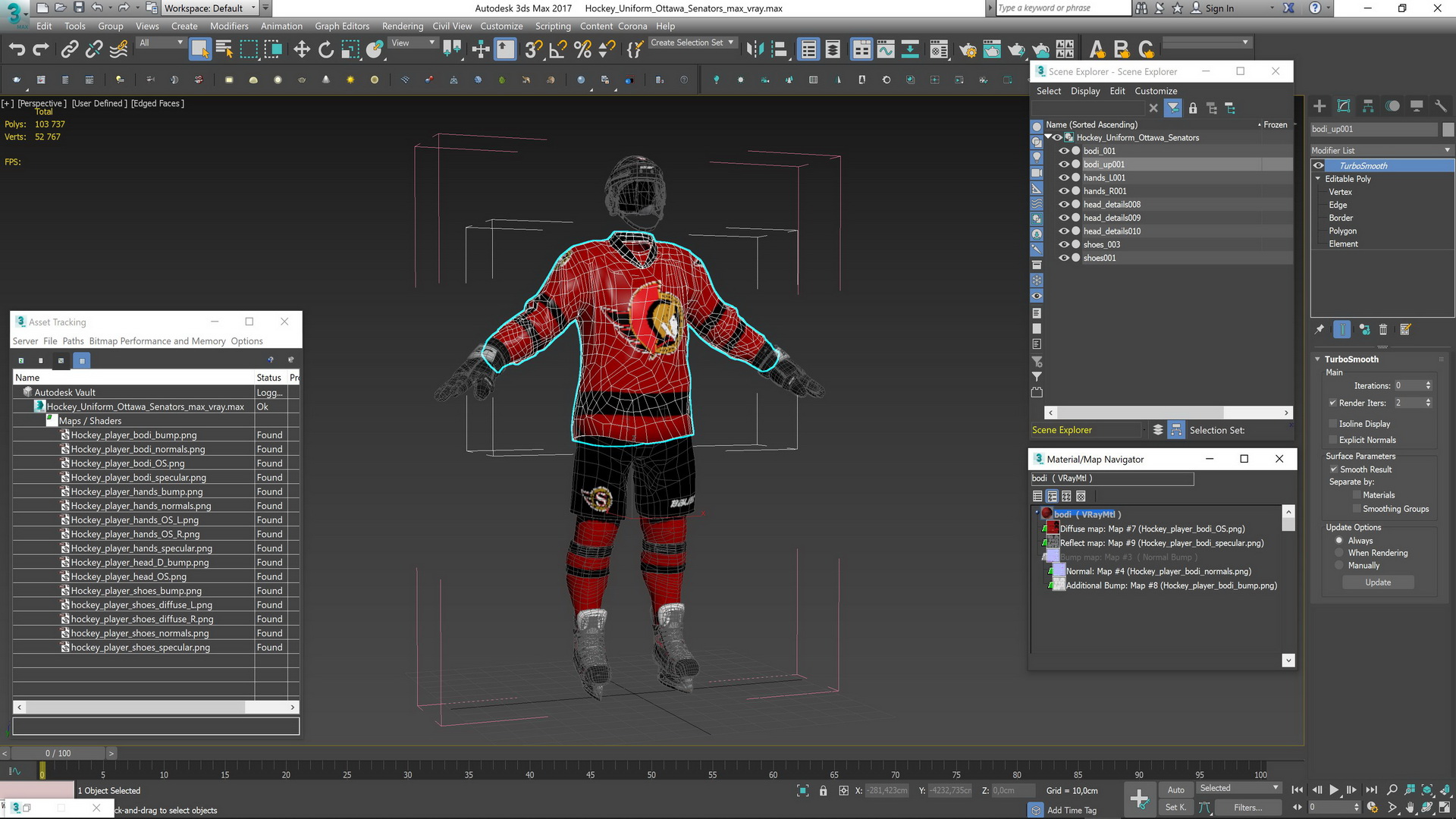
Task: Click the Set K. button
Action: (1175, 808)
